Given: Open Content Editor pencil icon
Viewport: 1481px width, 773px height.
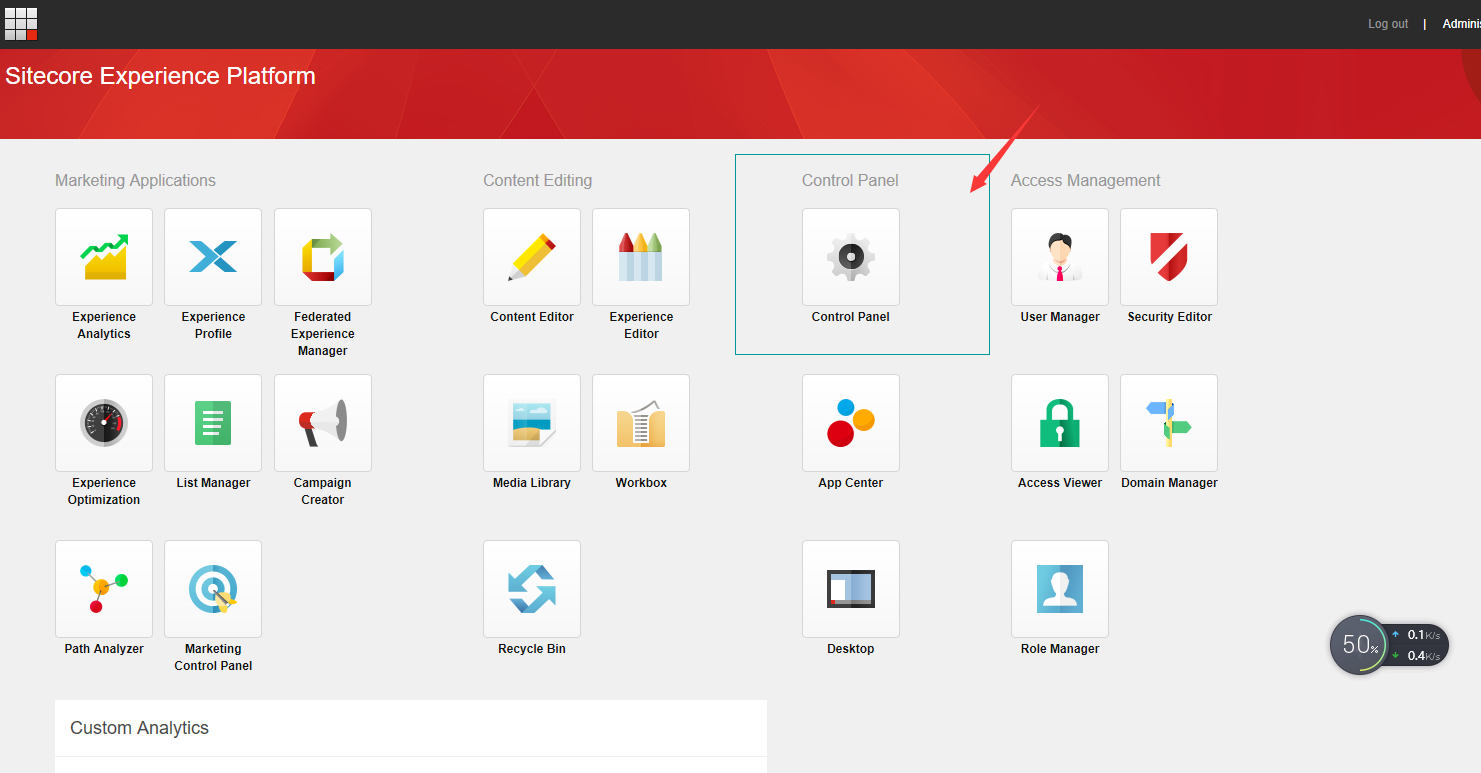Looking at the screenshot, I should [532, 257].
